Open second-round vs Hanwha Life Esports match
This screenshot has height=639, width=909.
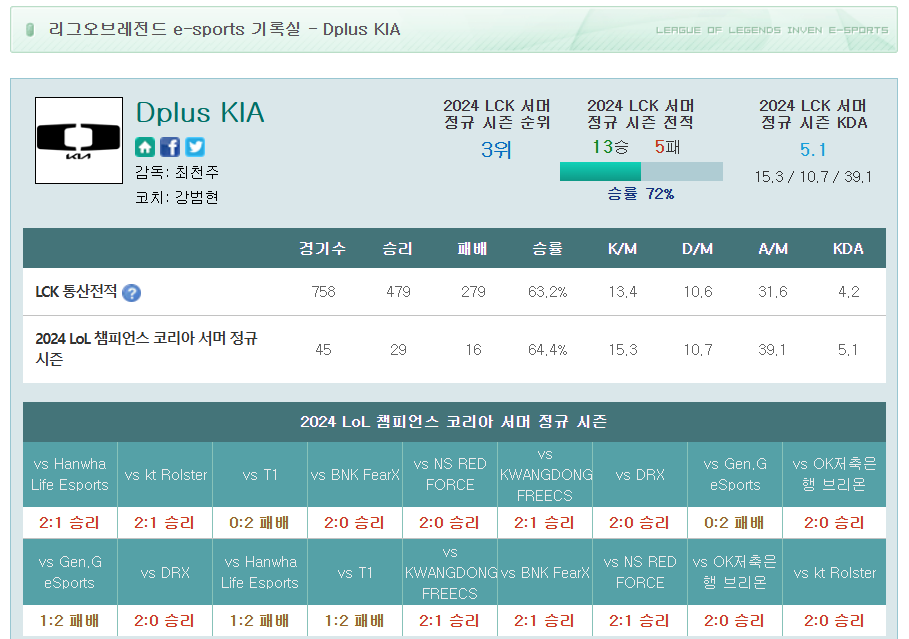click(x=260, y=572)
